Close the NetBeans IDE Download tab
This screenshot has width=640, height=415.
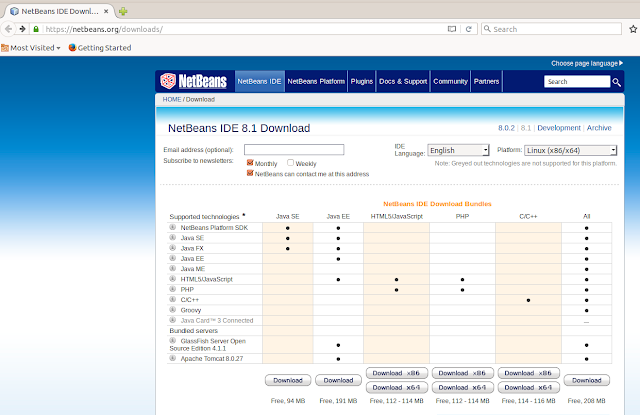click(106, 11)
